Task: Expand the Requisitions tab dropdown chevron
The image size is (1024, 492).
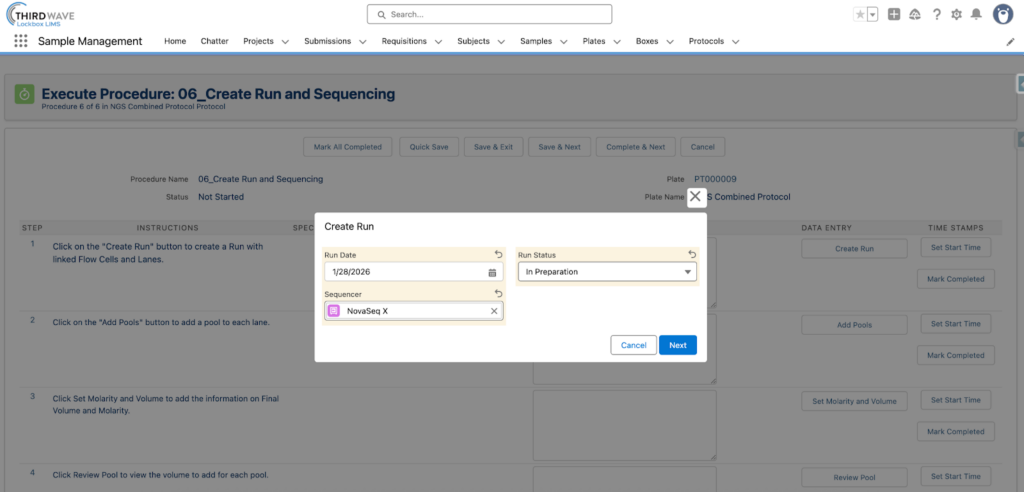Action: tap(438, 41)
